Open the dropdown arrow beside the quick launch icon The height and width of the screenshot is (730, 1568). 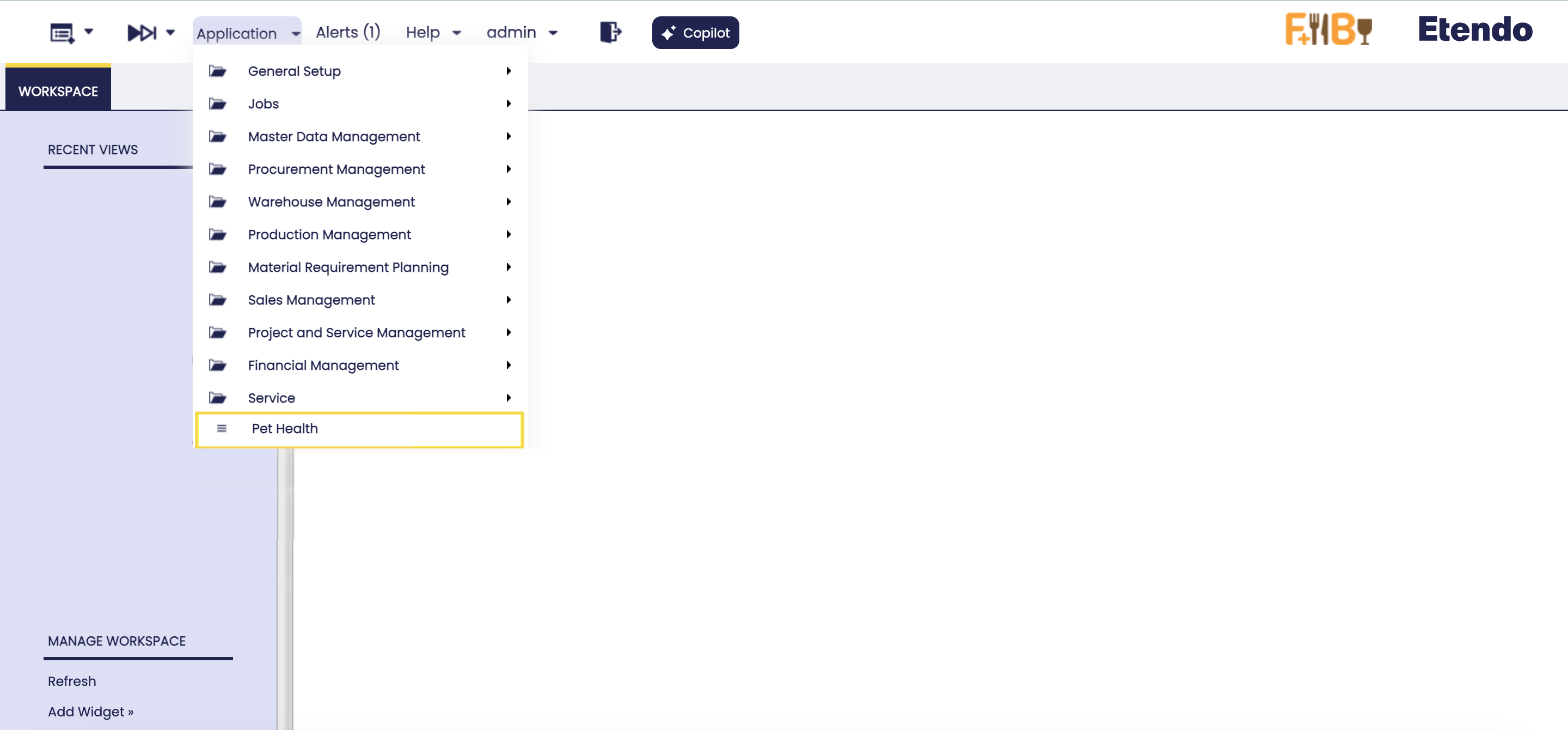point(170,32)
